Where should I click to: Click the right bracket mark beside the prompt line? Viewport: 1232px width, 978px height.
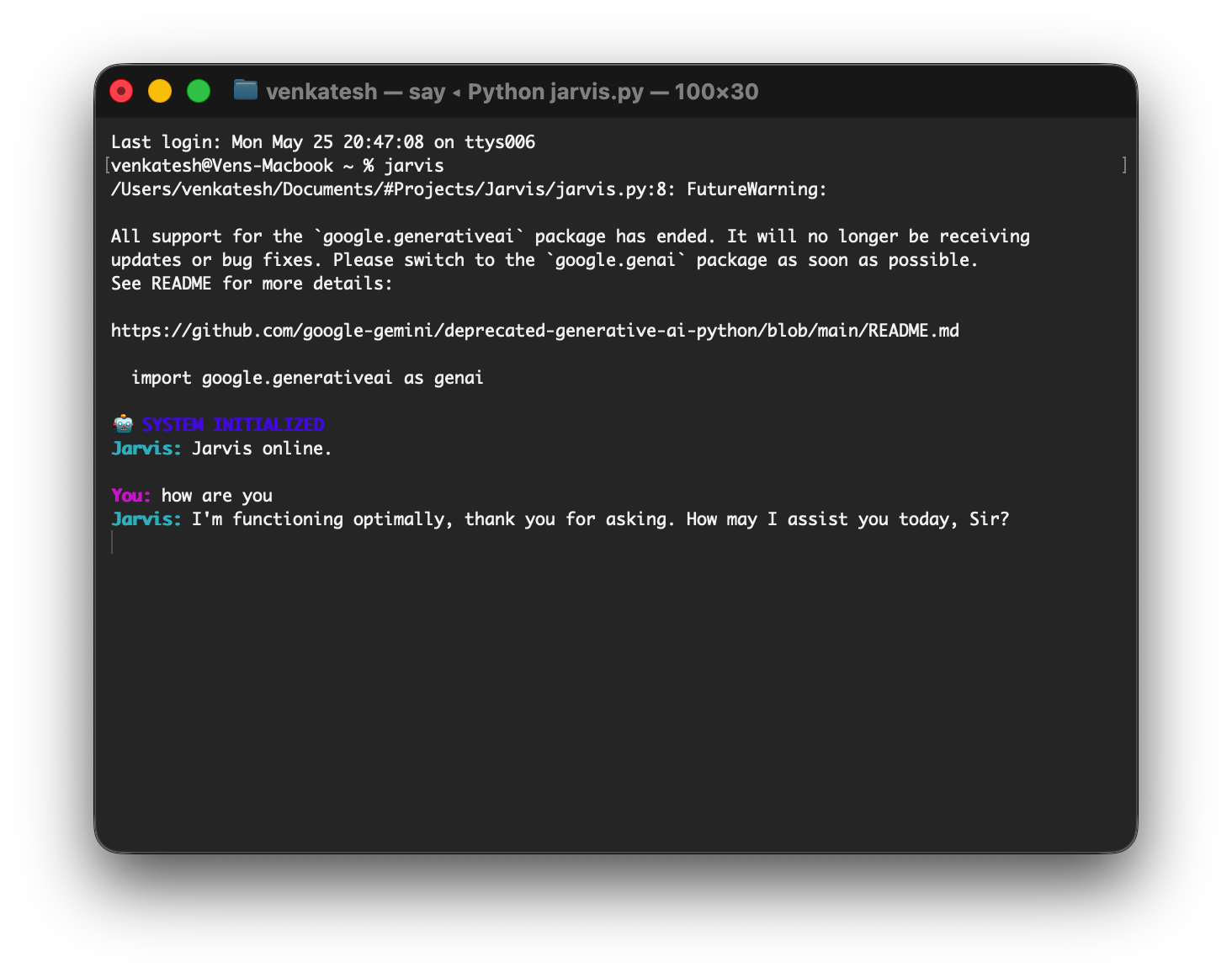tap(1124, 166)
